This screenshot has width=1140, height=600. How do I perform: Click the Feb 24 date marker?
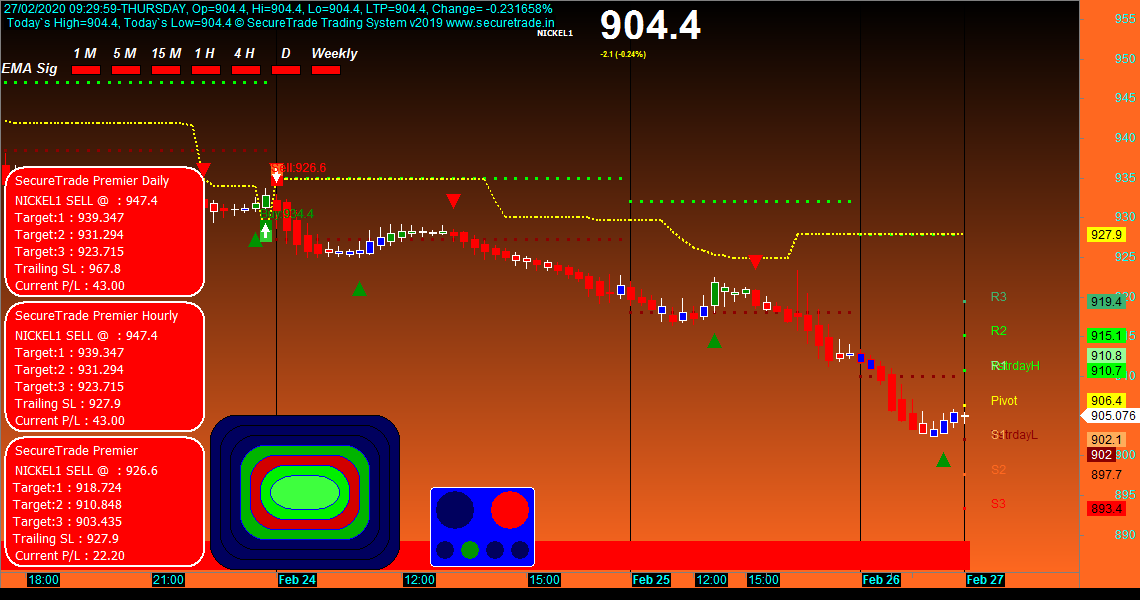297,580
